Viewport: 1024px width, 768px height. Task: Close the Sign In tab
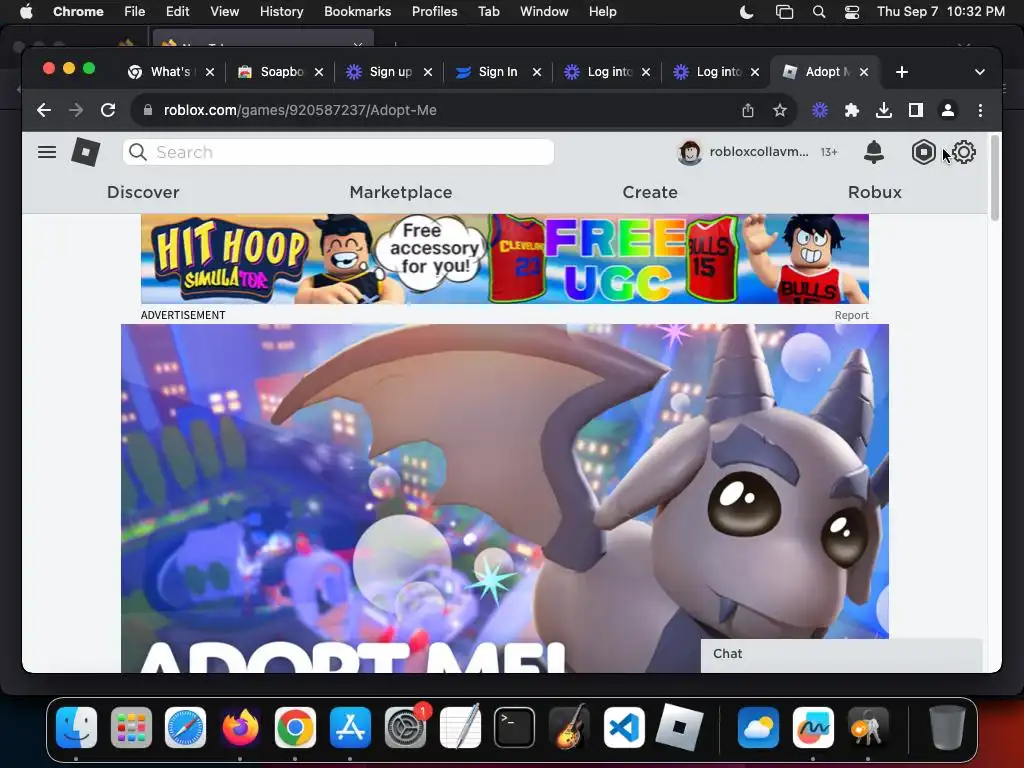coord(537,72)
